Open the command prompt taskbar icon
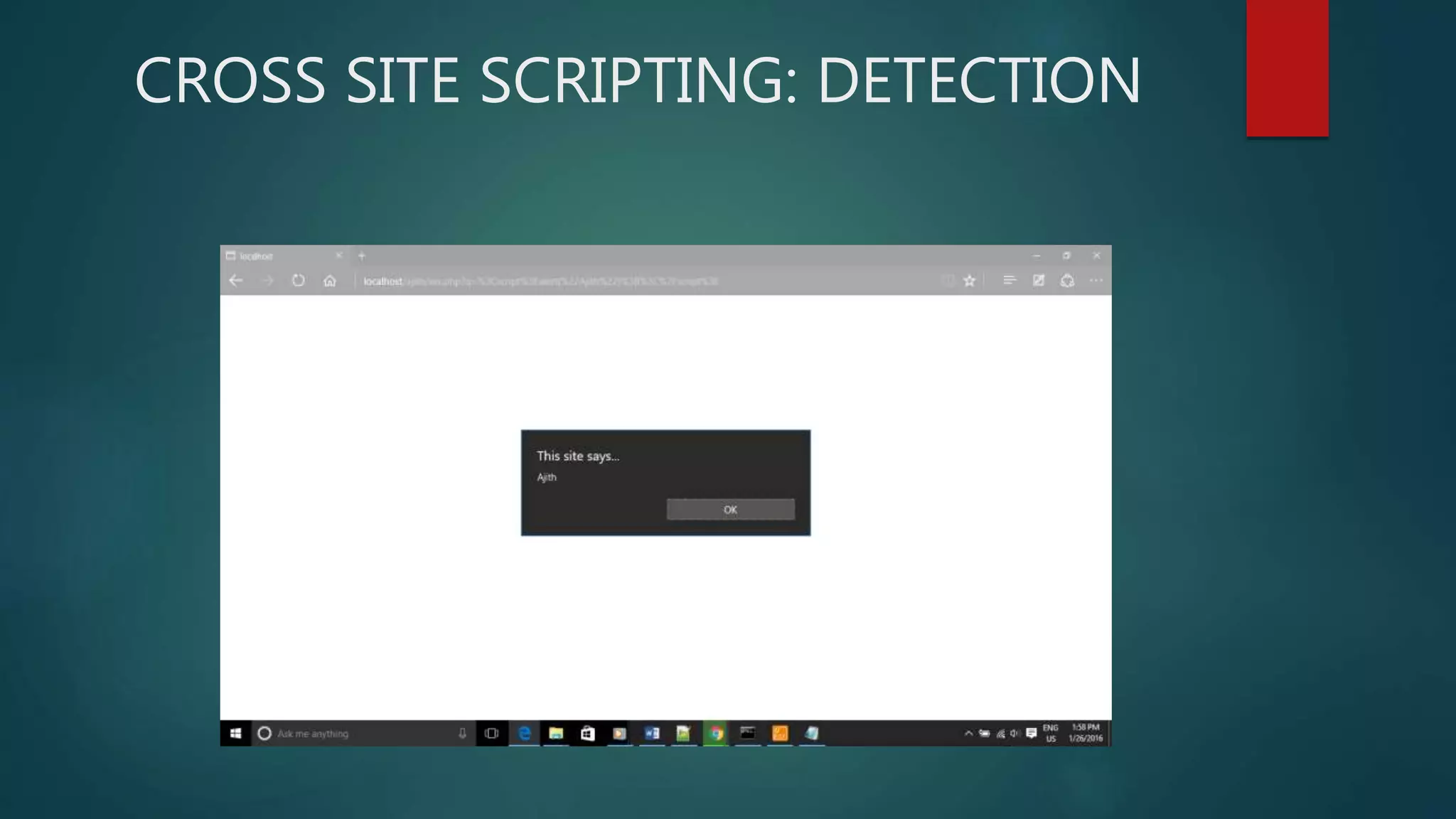The height and width of the screenshot is (819, 1456). pos(748,734)
